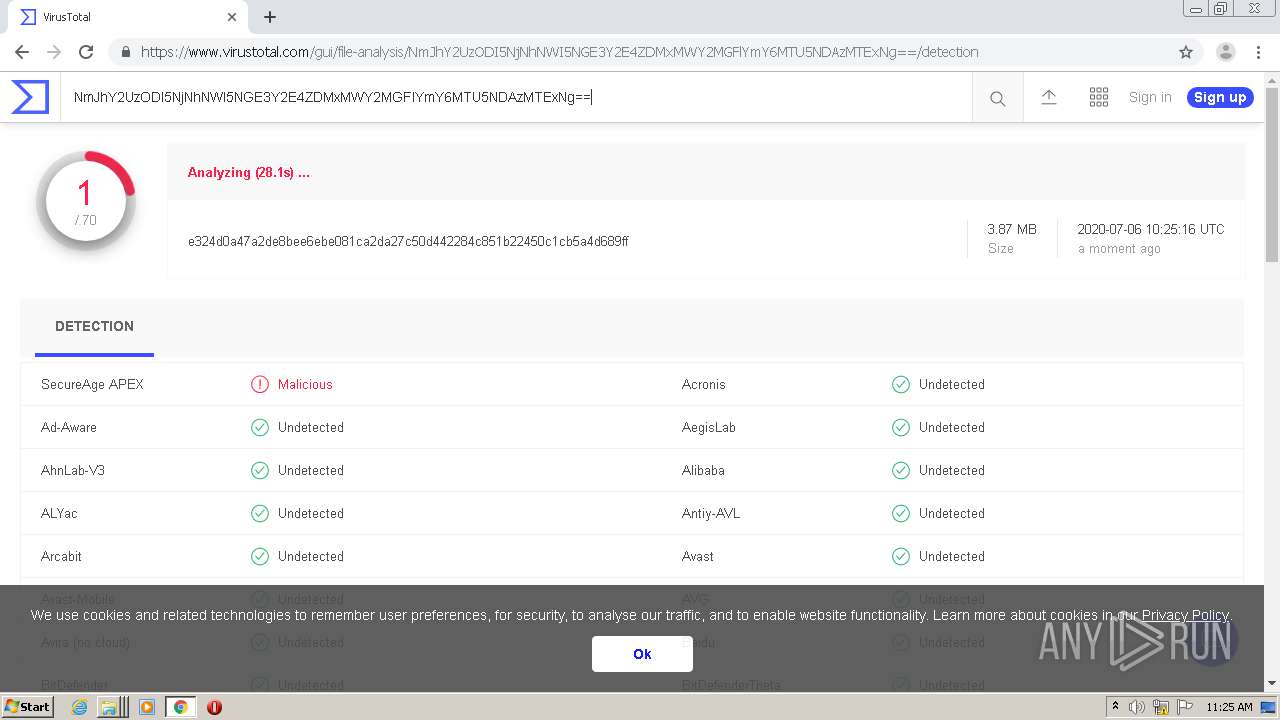Click the Undetected check icon for Ad-Aware
This screenshot has width=1280, height=720.
(260, 427)
